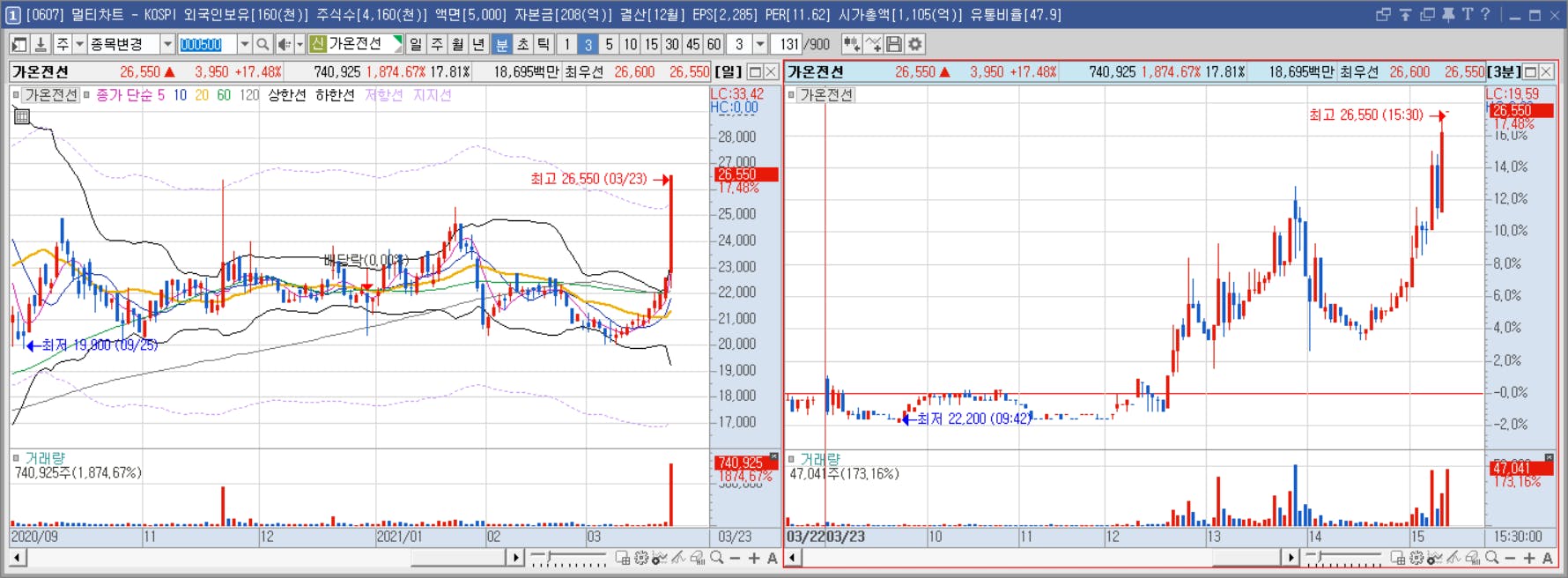Click the add indicator candlestick icon
Screen dimensions: 1568x578
pos(852,44)
